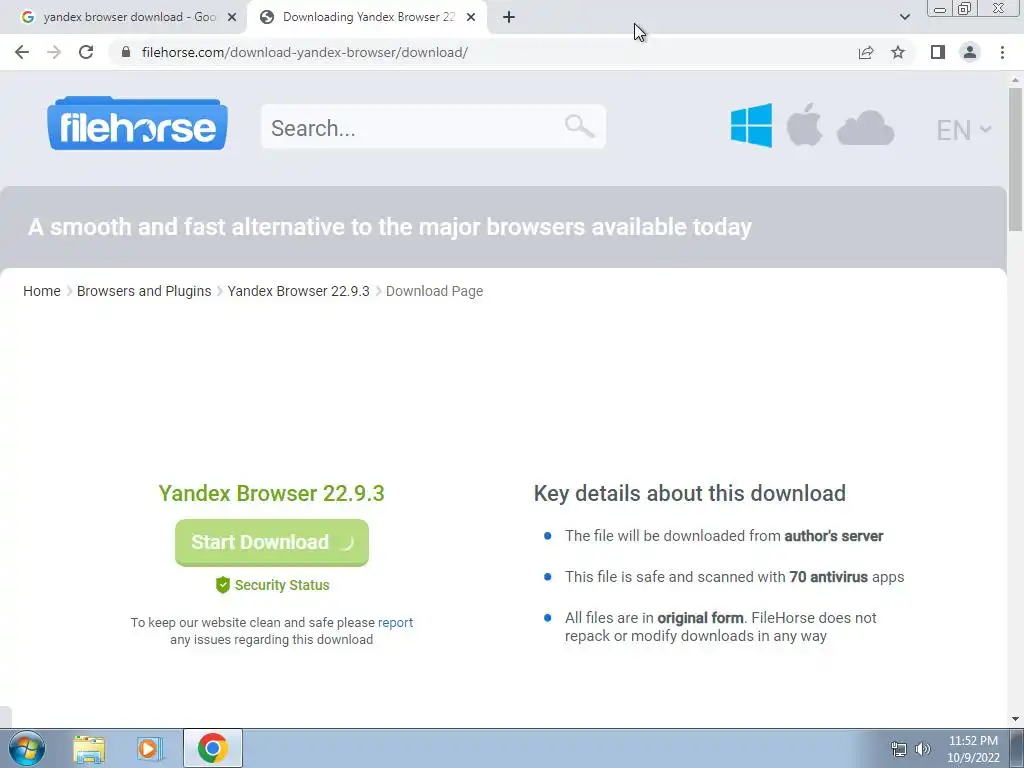Select the Apple Mac platform icon
The width and height of the screenshot is (1024, 768).
point(804,124)
